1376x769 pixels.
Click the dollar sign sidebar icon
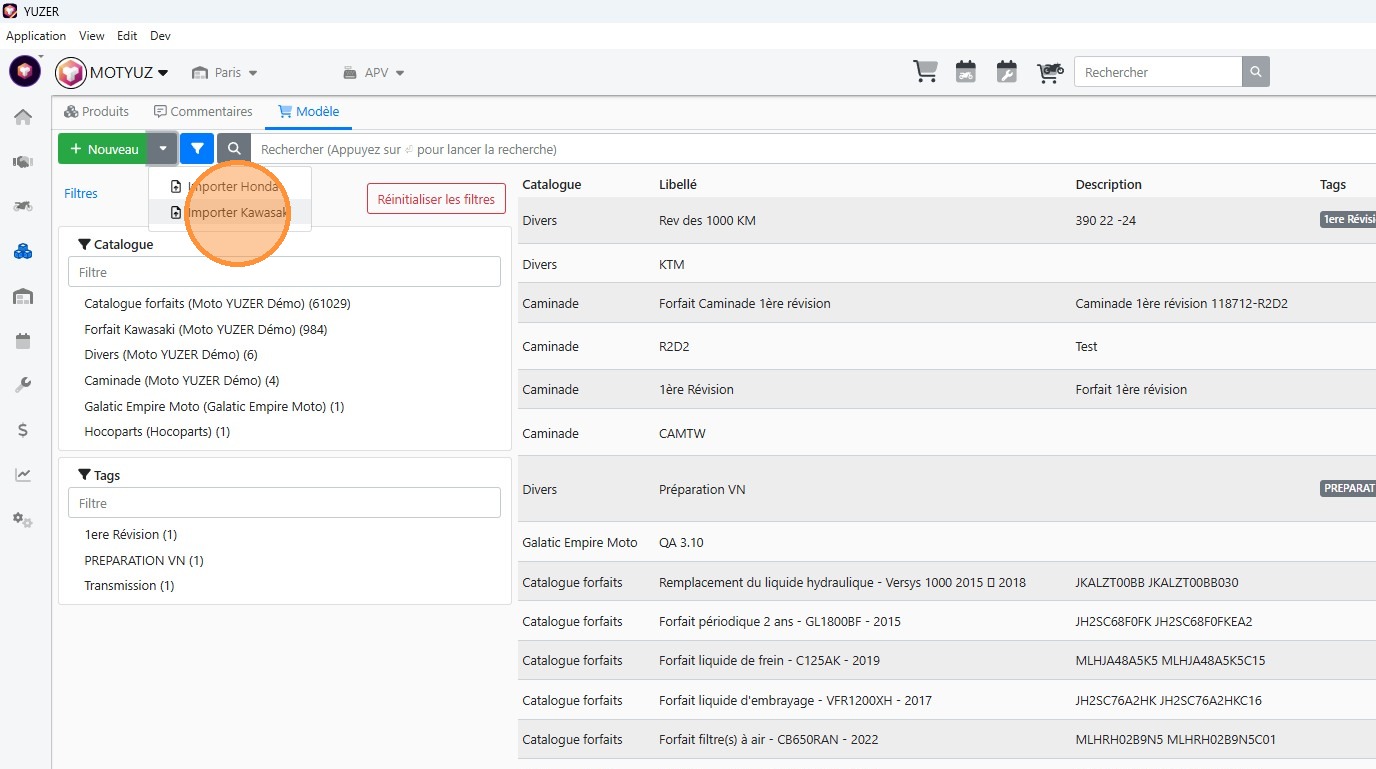pos(23,430)
